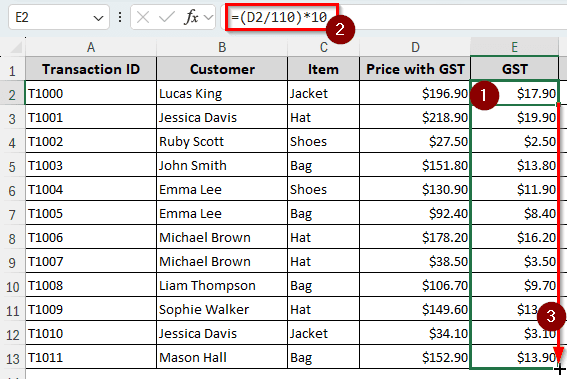Select column E header
567x379 pixels.
[x=514, y=47]
